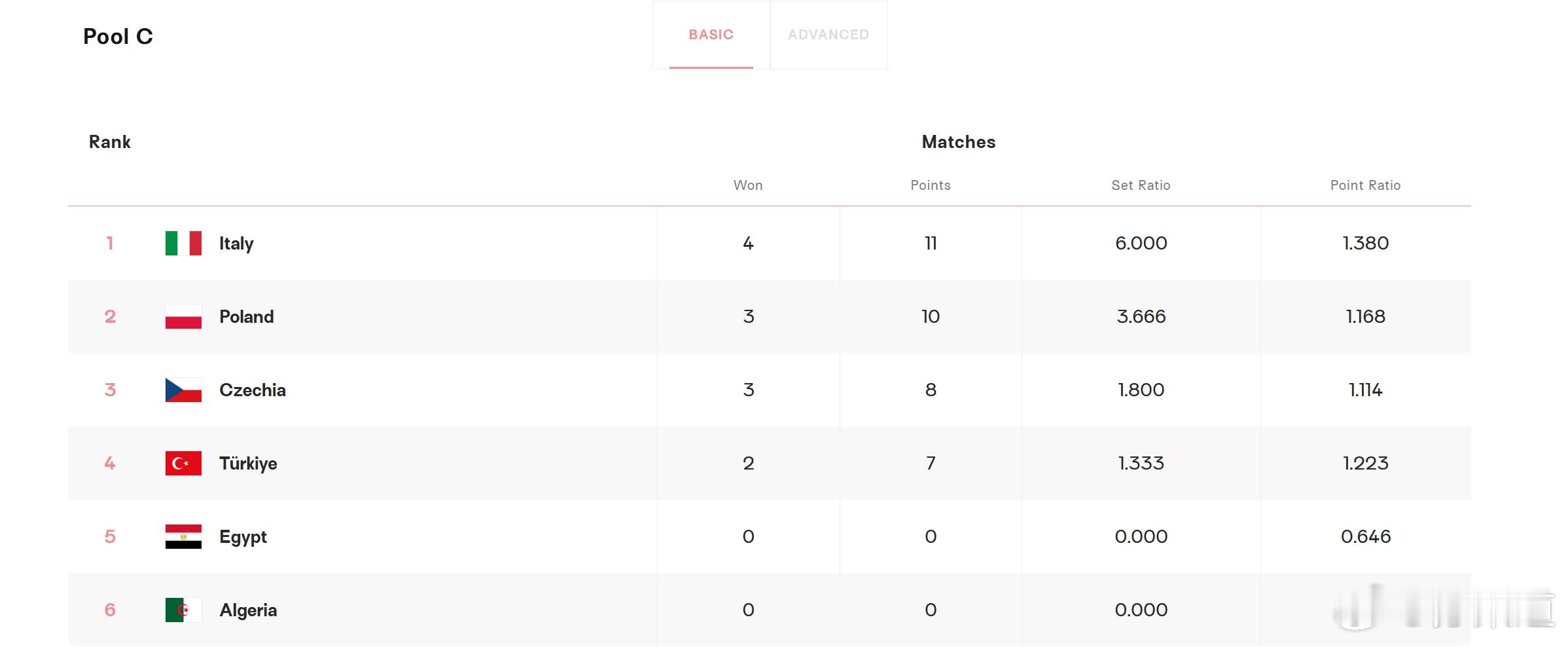The width and height of the screenshot is (1568, 647).
Task: Click the Won column header
Action: coord(748,185)
